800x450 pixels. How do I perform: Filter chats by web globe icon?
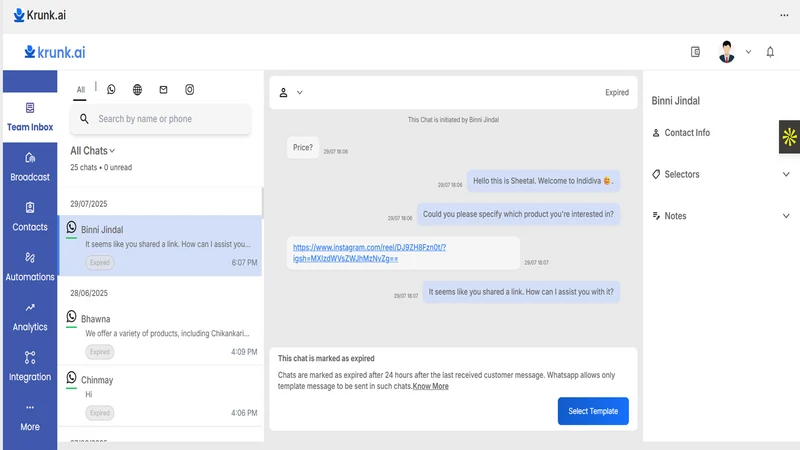point(137,89)
